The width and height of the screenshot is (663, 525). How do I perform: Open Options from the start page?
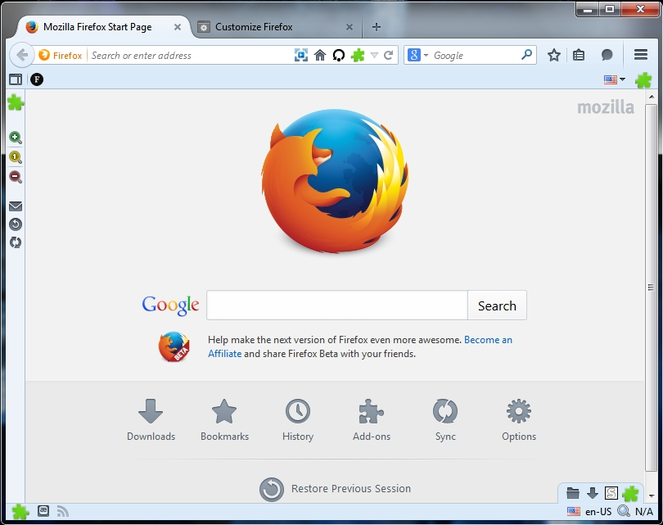point(519,420)
